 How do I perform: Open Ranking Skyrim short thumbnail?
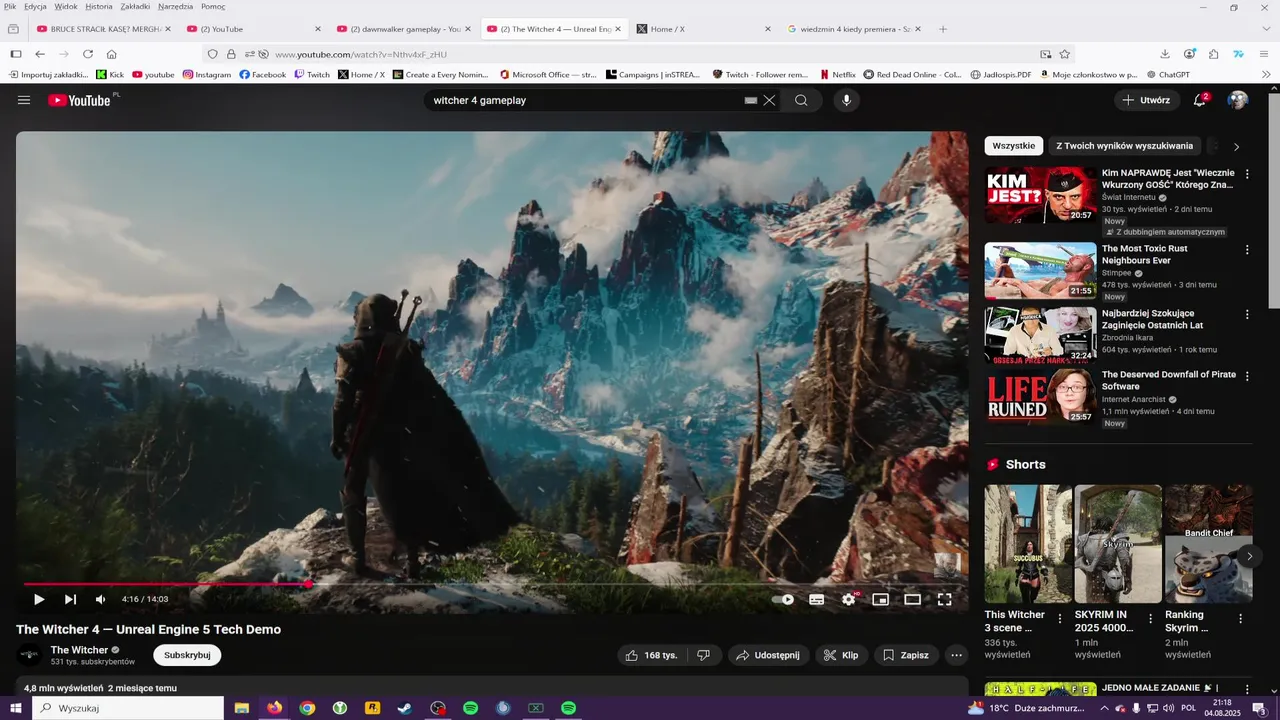coord(1208,544)
